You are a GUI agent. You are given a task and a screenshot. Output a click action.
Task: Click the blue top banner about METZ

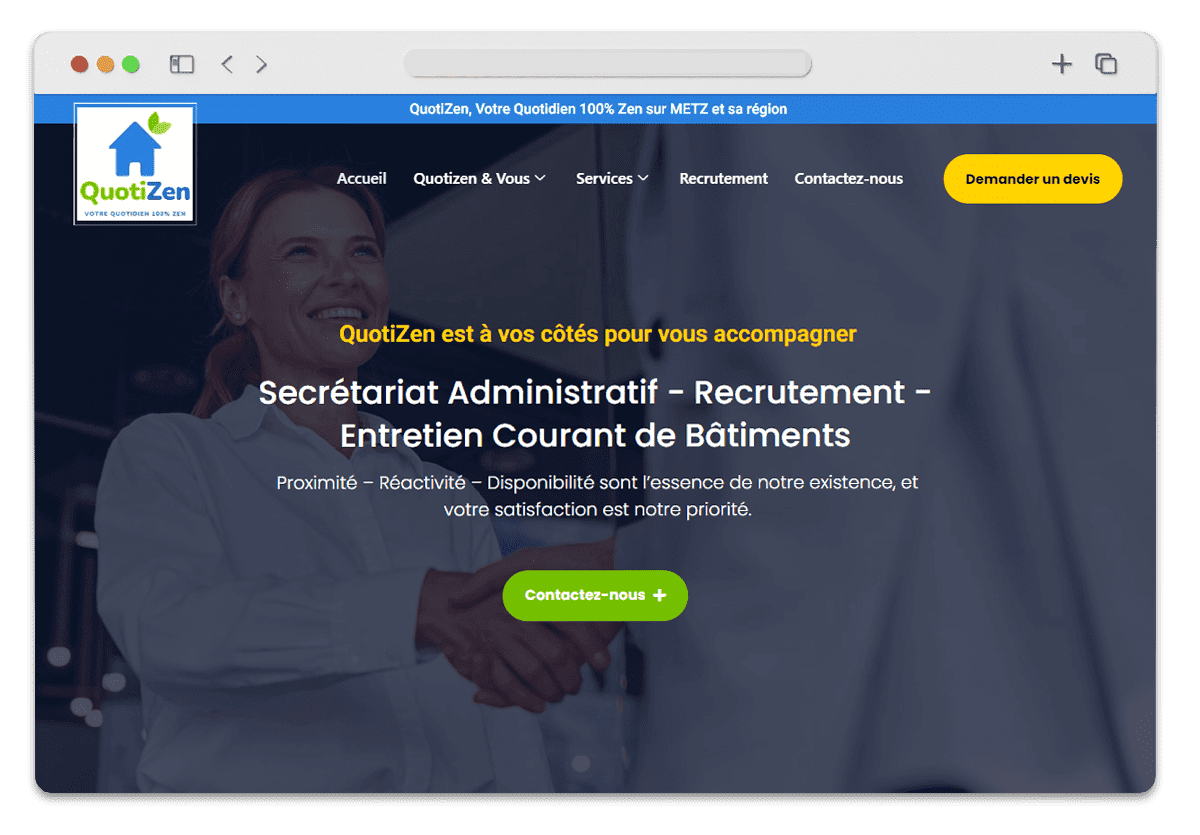pos(598,109)
